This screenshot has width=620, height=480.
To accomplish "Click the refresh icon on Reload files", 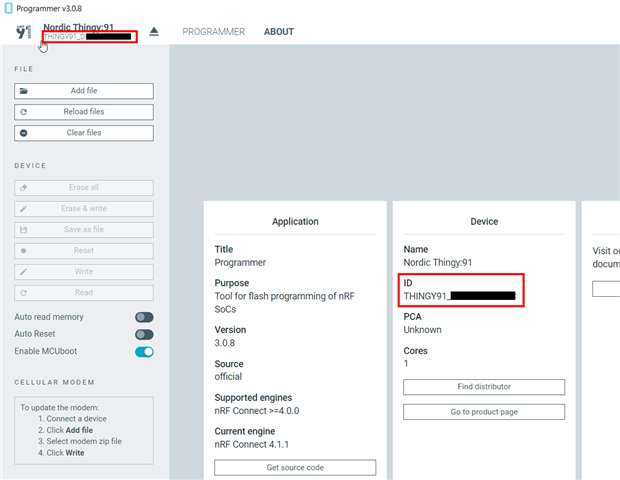I will click(24, 112).
